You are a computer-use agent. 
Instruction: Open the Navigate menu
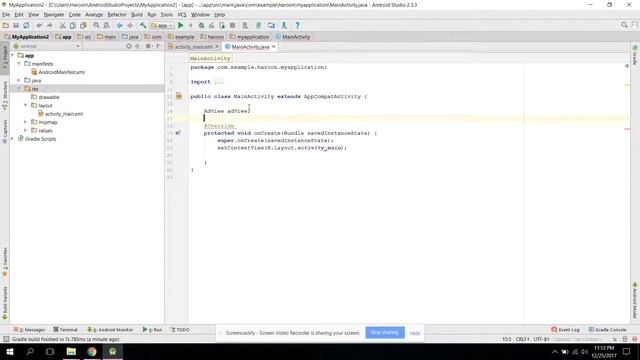click(x=54, y=15)
